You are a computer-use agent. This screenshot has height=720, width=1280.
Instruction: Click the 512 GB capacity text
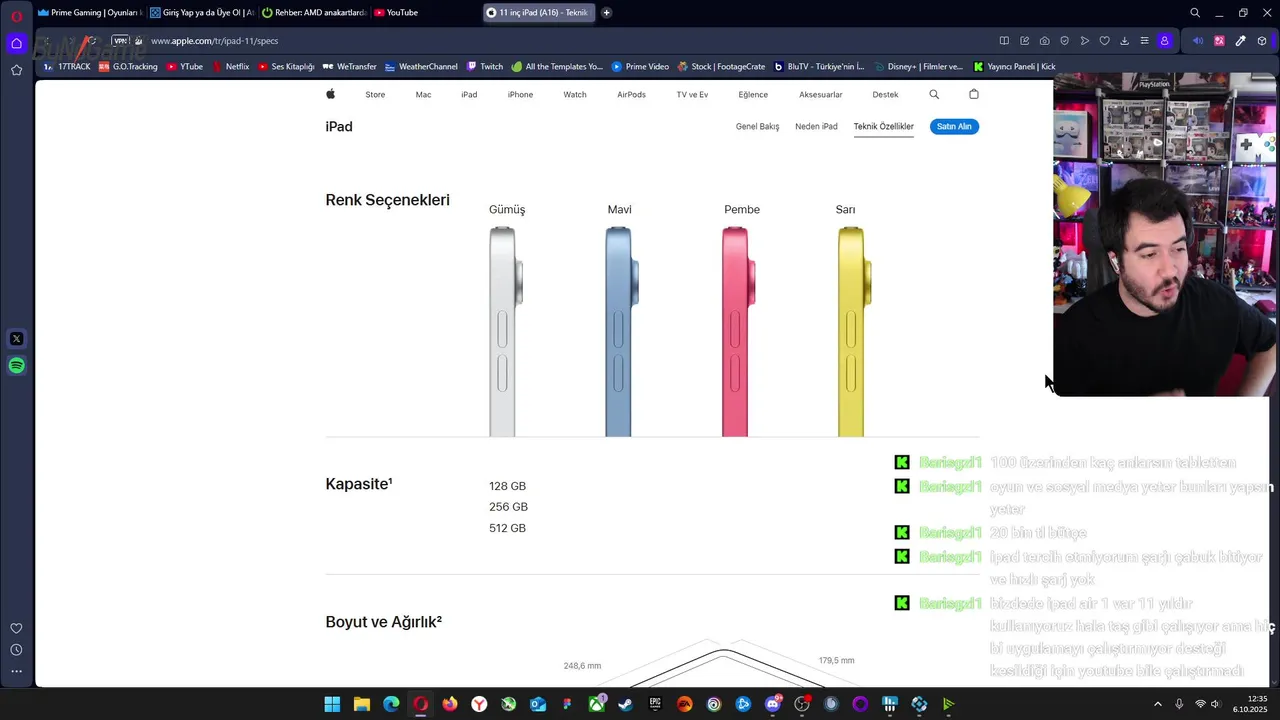(x=507, y=528)
